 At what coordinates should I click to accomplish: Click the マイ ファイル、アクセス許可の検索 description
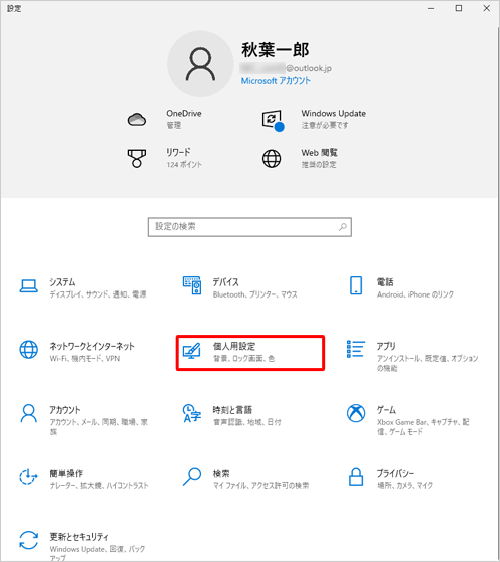(x=261, y=486)
